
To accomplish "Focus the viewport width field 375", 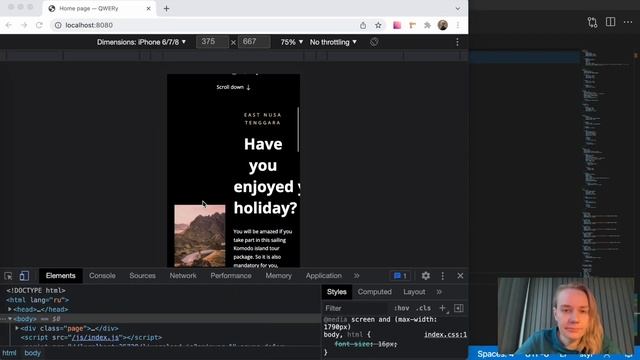I will [212, 42].
